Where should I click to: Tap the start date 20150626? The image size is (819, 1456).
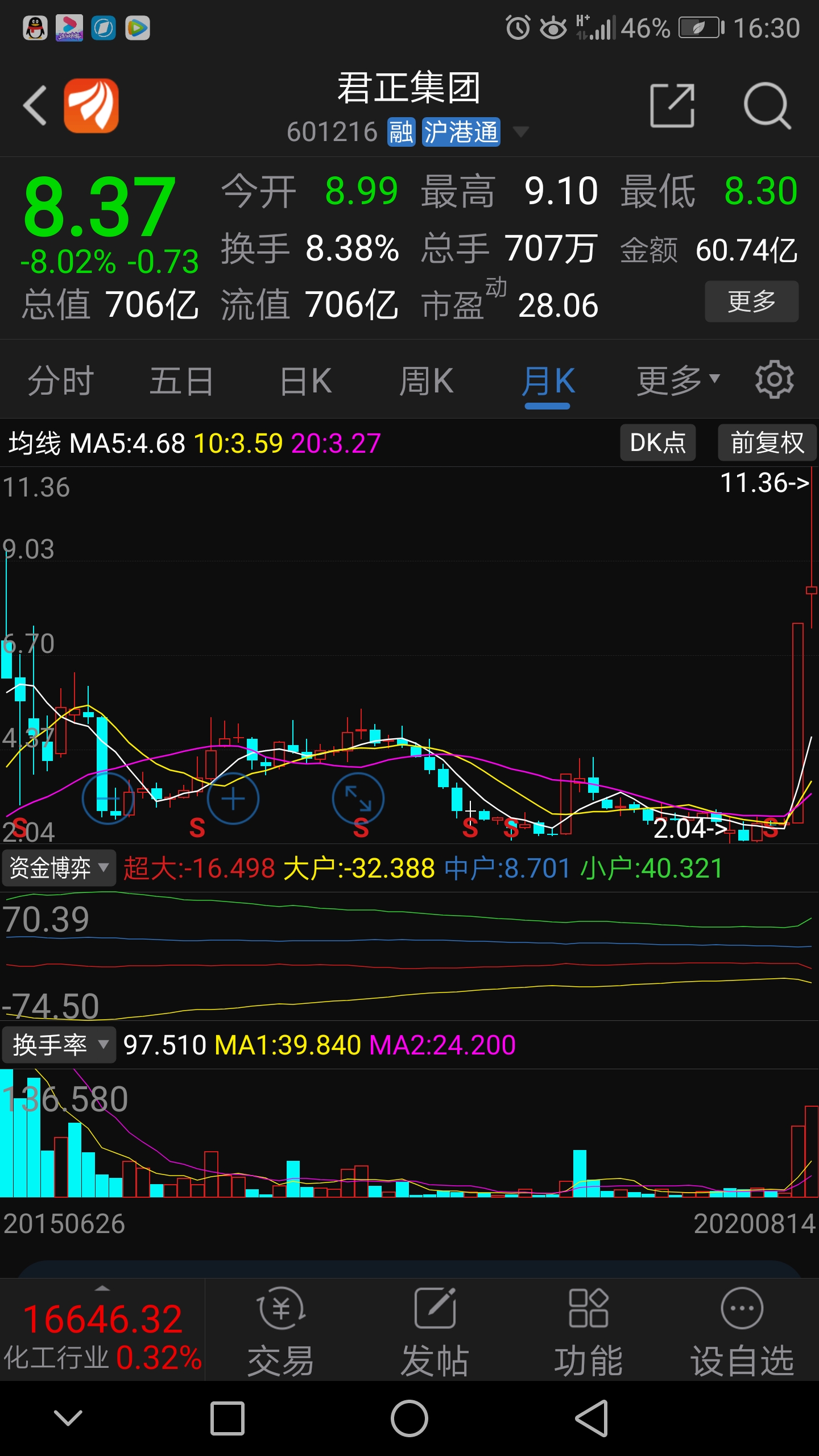64,1224
